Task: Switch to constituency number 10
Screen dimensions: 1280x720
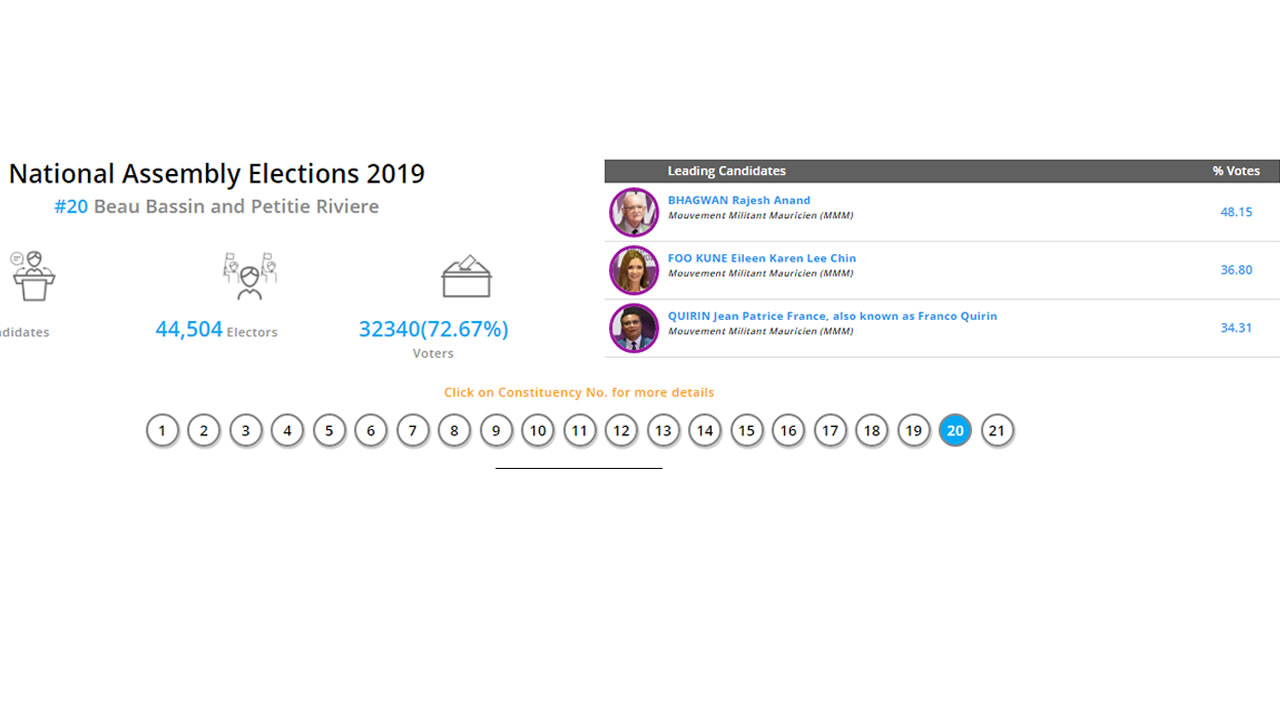Action: [538, 431]
